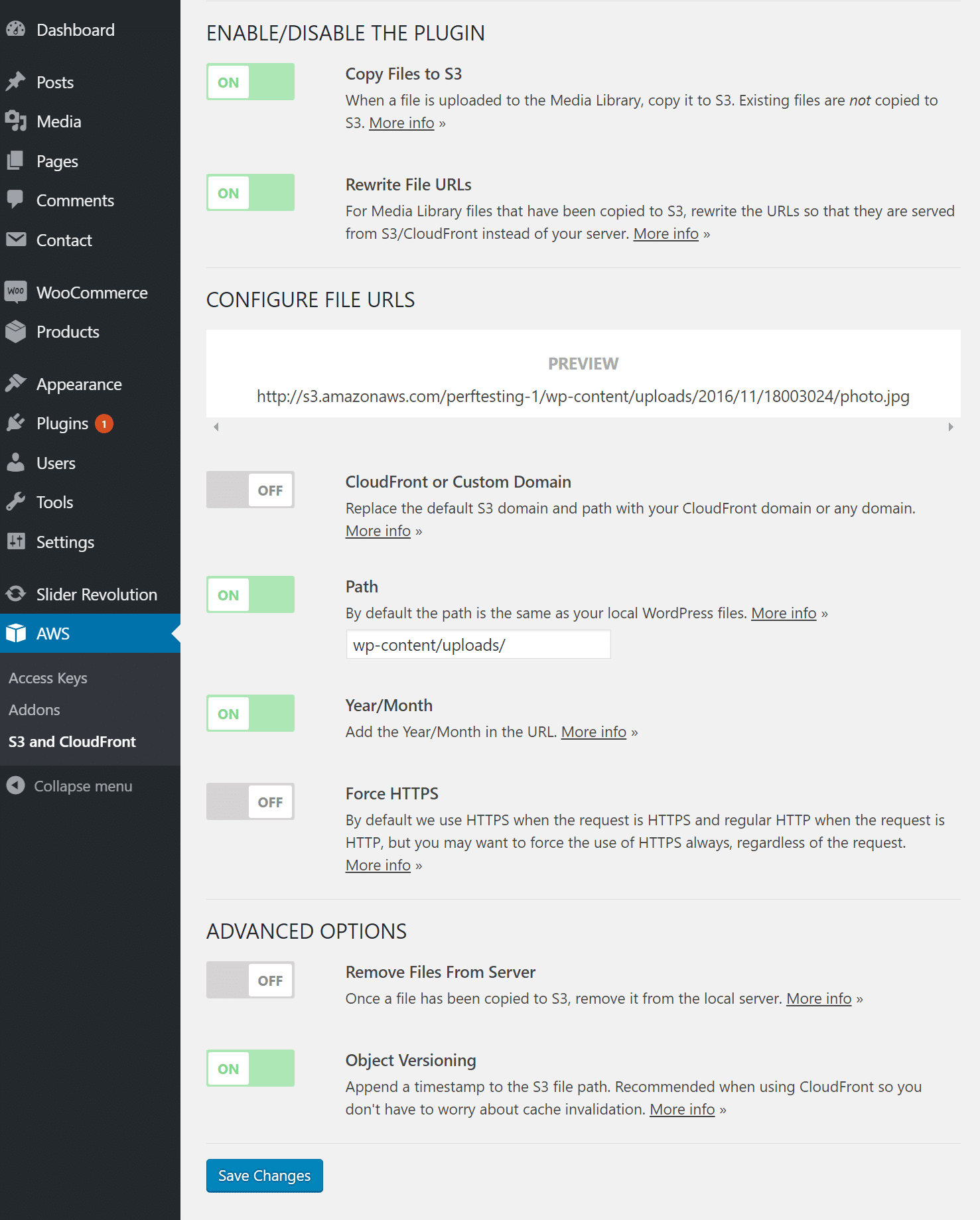The height and width of the screenshot is (1220, 980).
Task: Turn off Copy Files to S3
Action: click(250, 82)
